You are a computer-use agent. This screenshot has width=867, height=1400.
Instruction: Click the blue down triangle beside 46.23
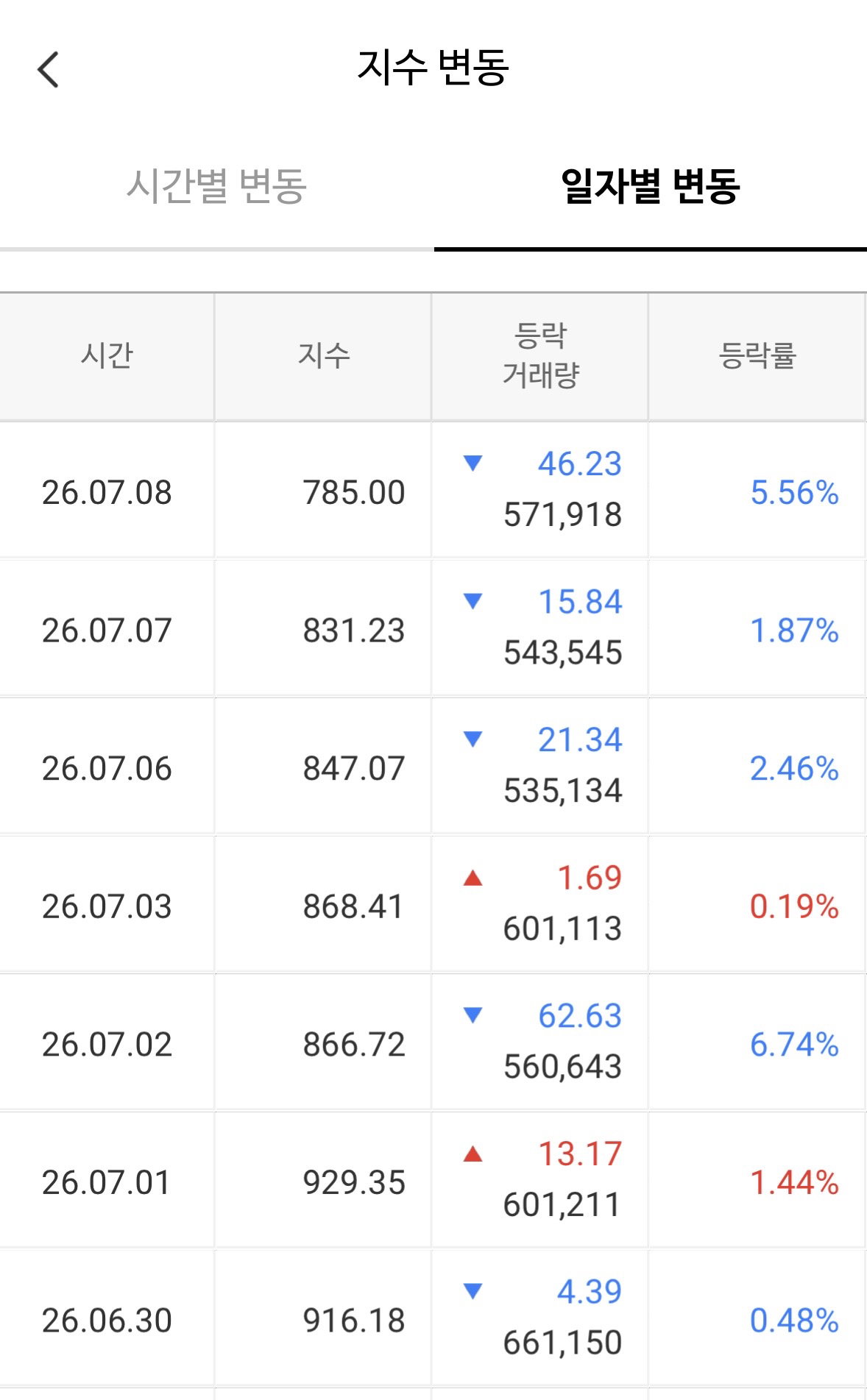[x=473, y=463]
